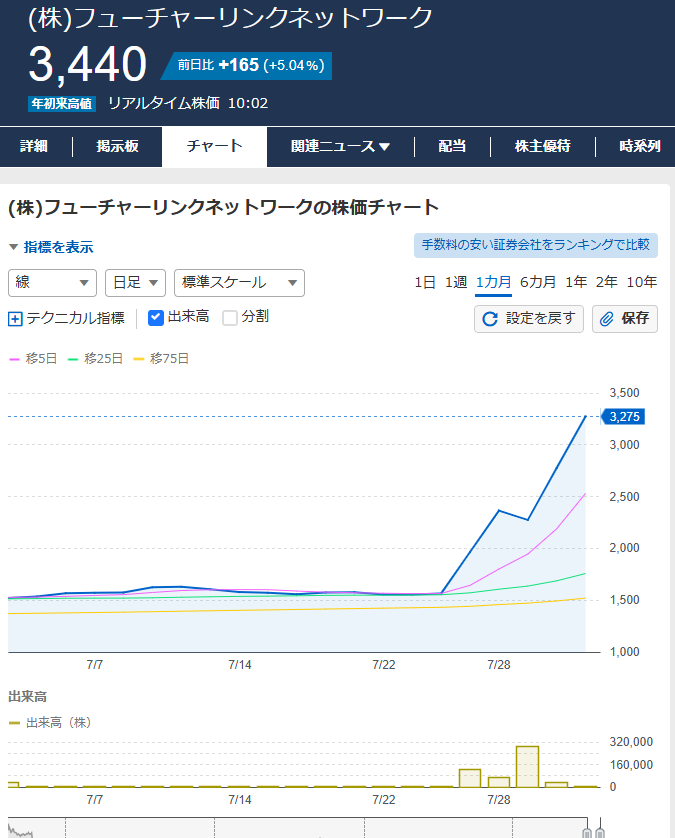
Task: Open the 時系列 tab
Action: point(640,146)
